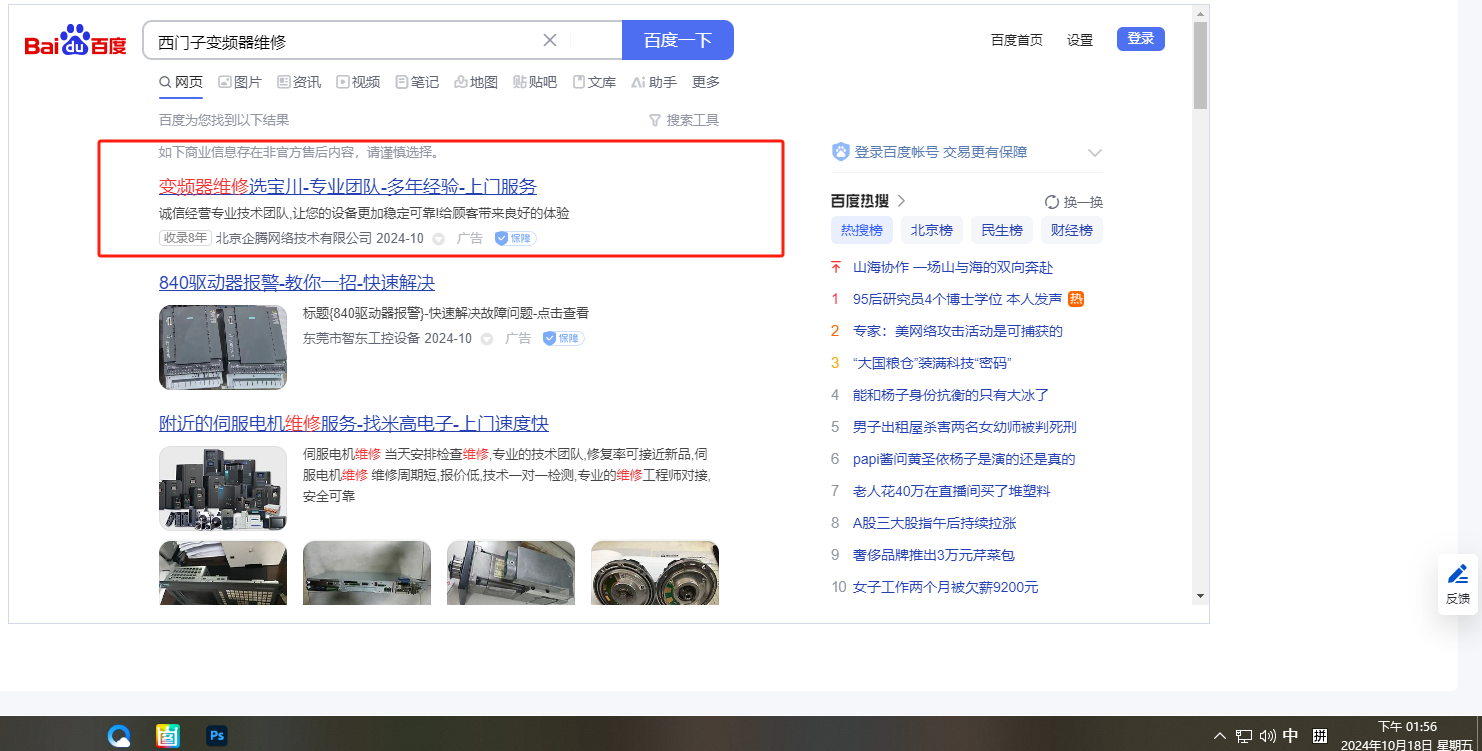The image size is (1482, 751).
Task: Refresh hot list with 换一换
Action: tap(1074, 201)
